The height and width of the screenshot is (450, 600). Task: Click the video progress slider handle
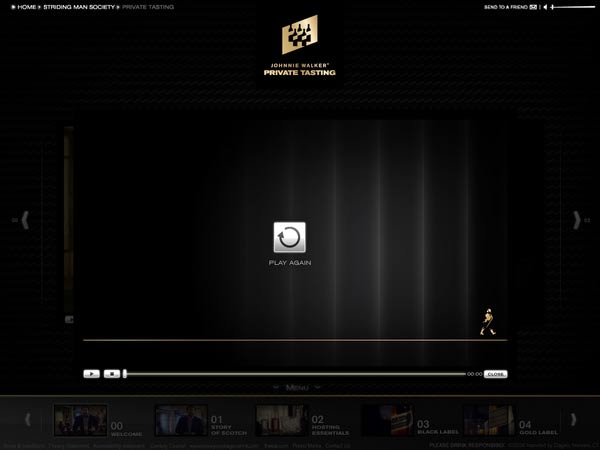click(x=125, y=374)
